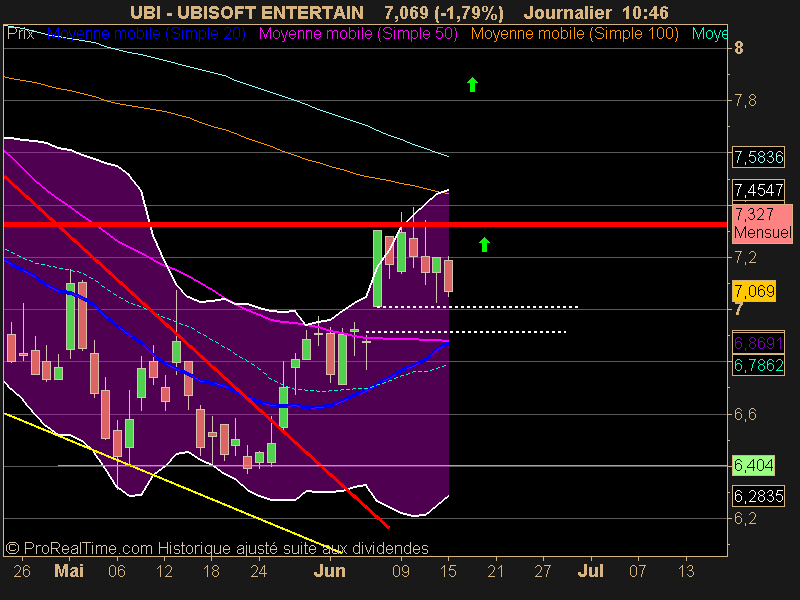
Task: Select Moyenne mobile (Simple 50) legend
Action: coord(358,34)
